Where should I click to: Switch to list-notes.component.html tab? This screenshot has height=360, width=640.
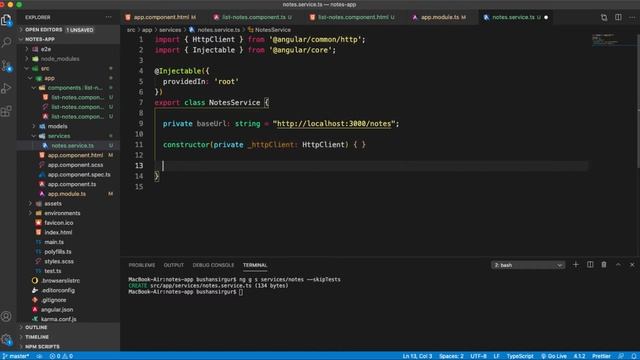coord(353,17)
